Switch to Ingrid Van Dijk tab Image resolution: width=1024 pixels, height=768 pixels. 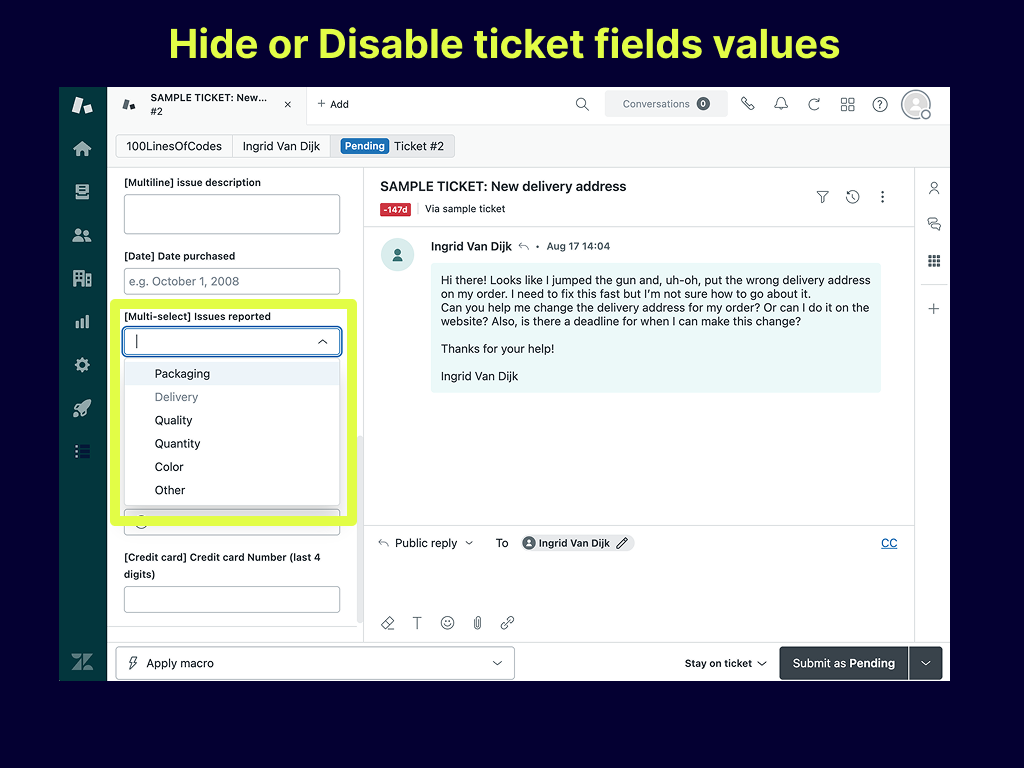click(x=281, y=146)
